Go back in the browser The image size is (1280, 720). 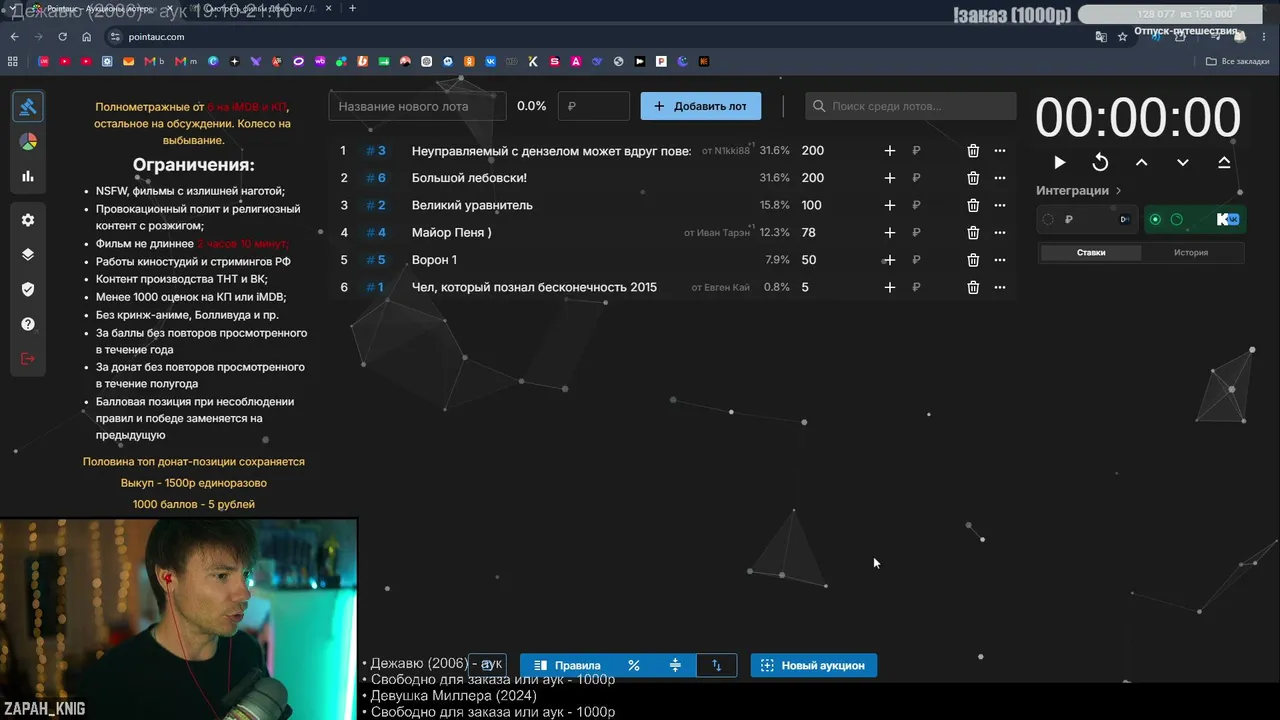14,37
